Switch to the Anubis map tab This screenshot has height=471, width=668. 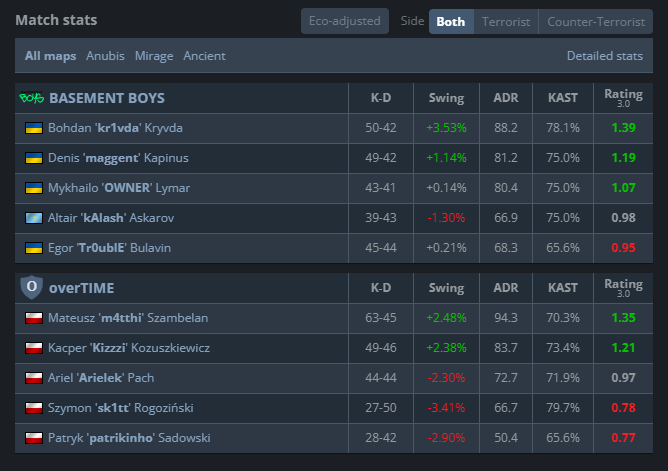(105, 56)
